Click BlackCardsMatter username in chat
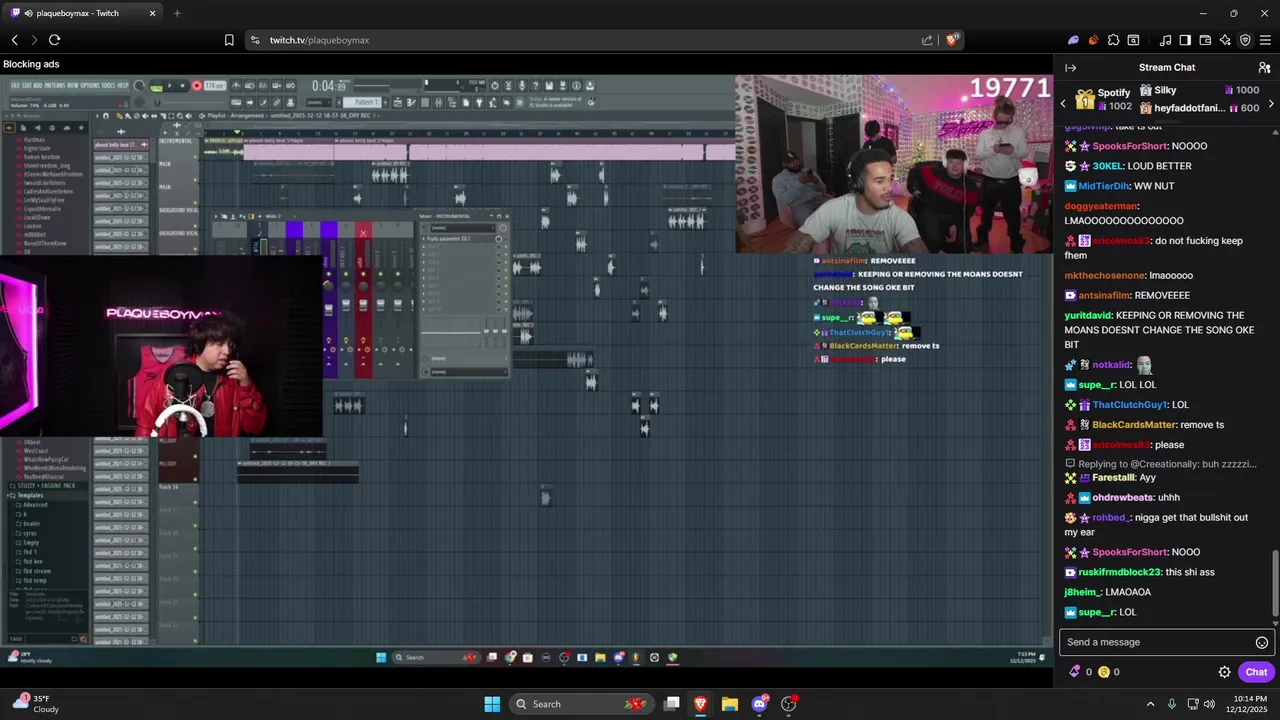Viewport: 1280px width, 720px height. [x=1134, y=425]
